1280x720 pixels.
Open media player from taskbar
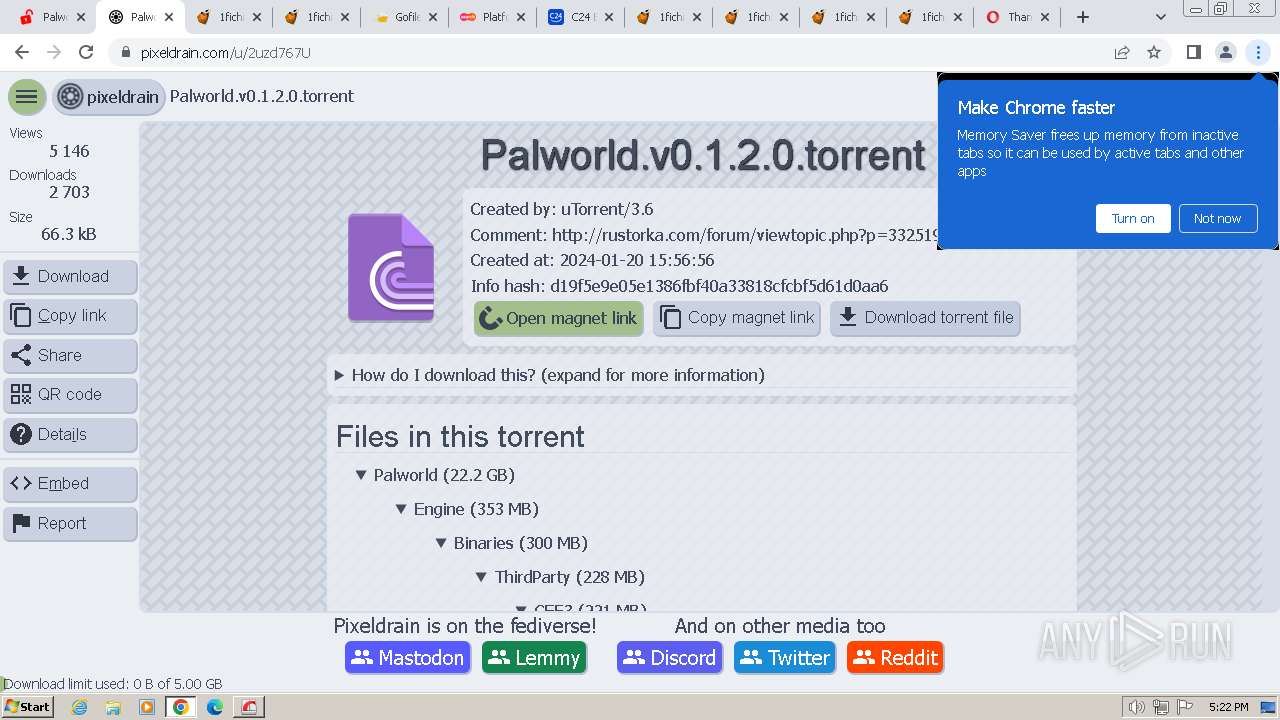147,707
